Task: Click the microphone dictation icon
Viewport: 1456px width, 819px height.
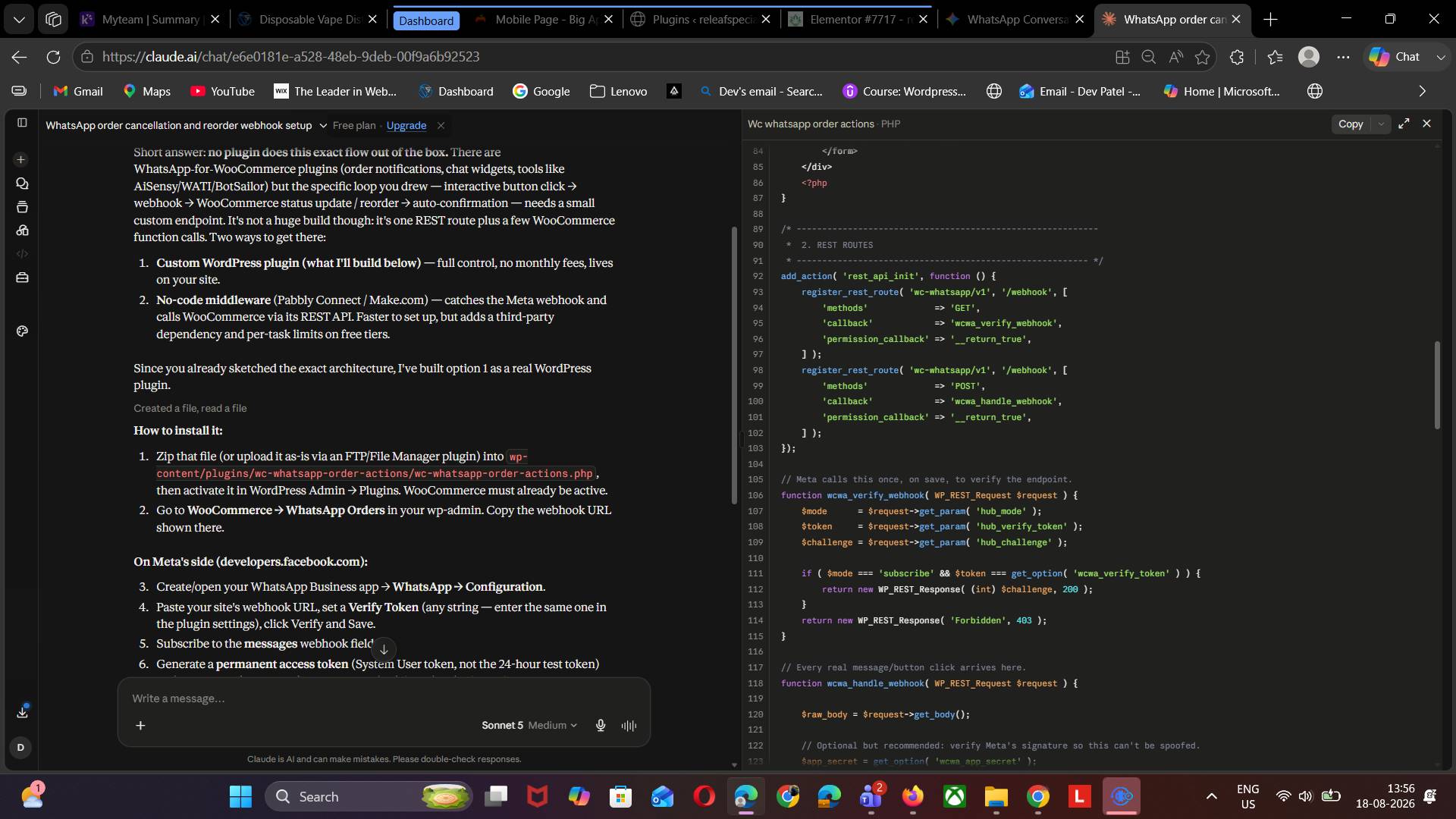Action: point(601,725)
